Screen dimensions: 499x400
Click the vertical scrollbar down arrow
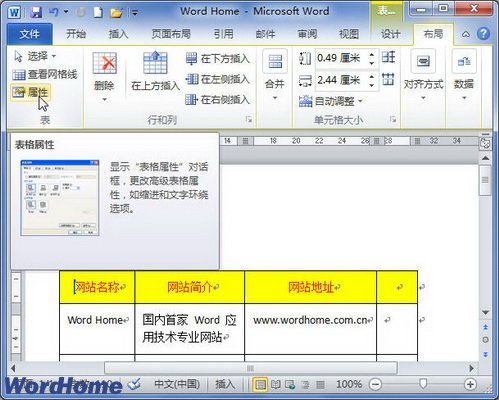[485, 313]
